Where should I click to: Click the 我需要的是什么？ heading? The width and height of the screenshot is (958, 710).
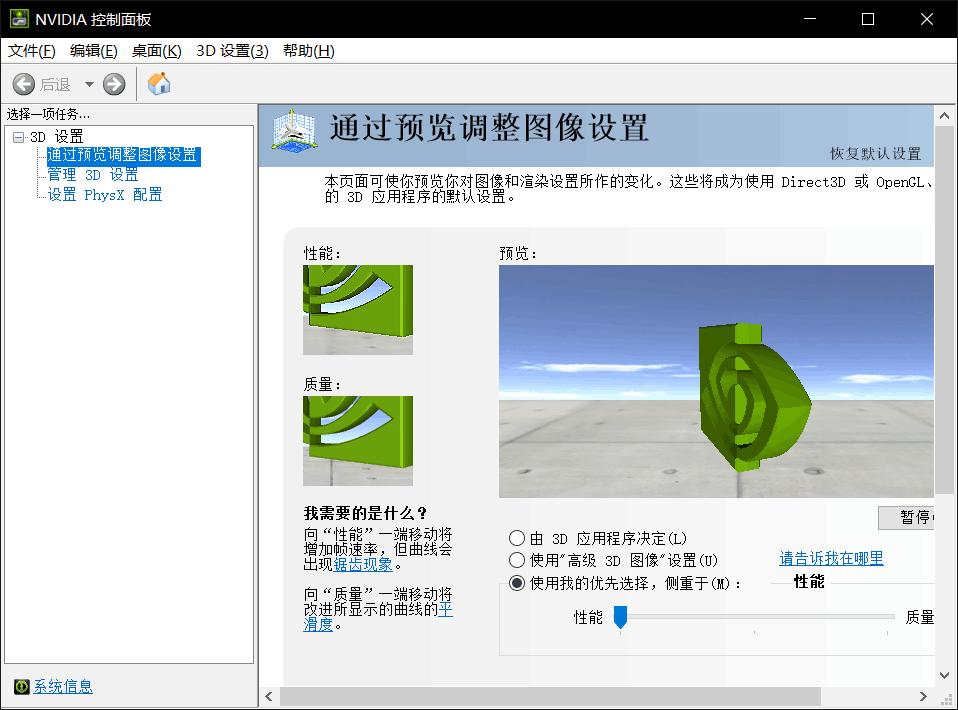365,513
